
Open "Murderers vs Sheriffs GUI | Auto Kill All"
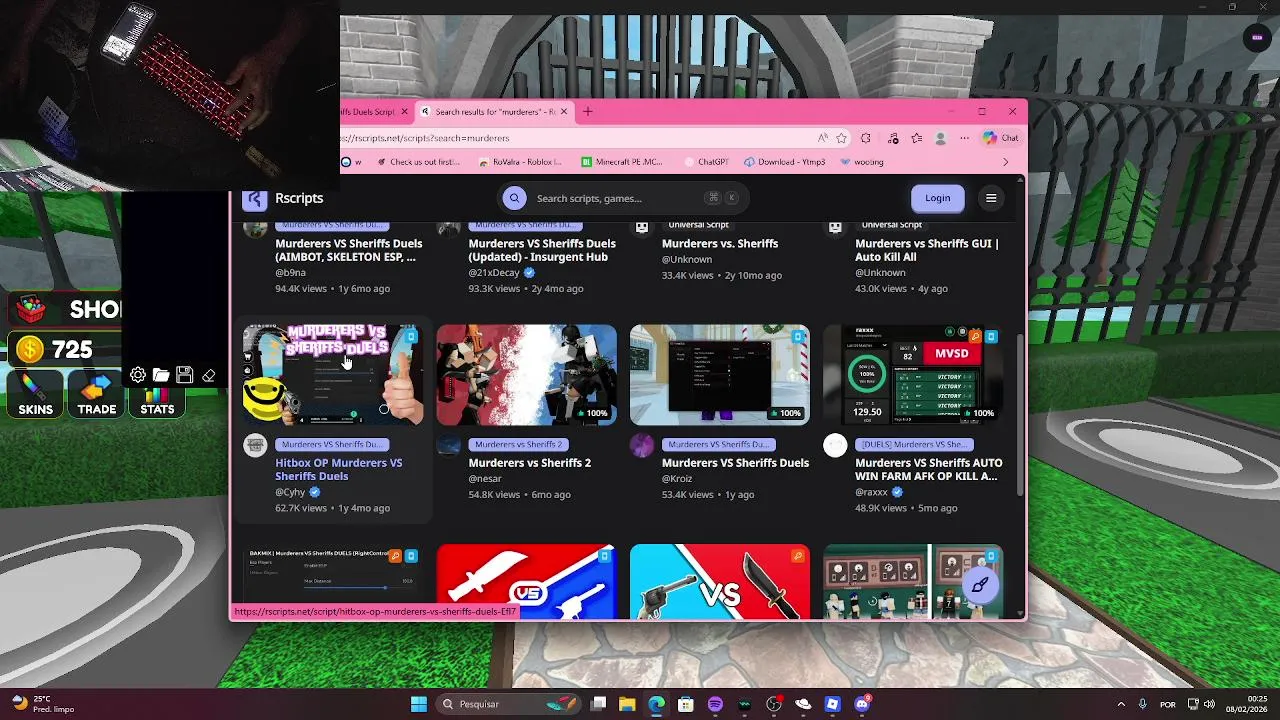pyautogui.click(x=927, y=250)
